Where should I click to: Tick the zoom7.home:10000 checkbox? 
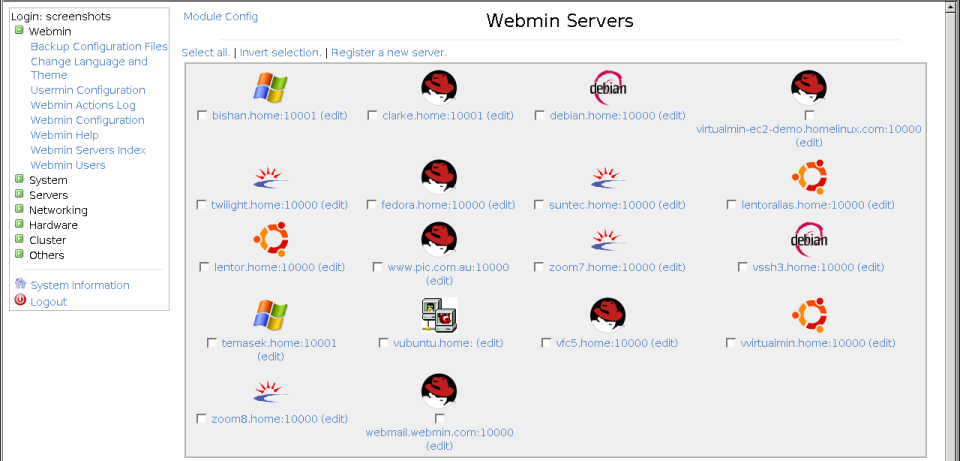click(x=539, y=266)
